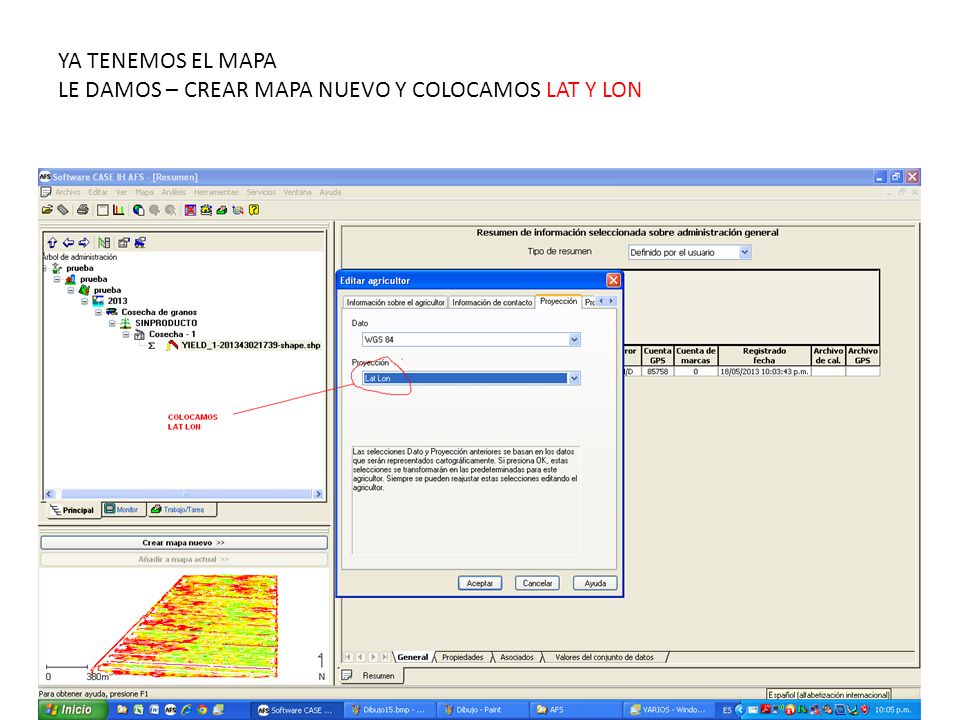Collapse the Cosecha - 1 tree node
The width and height of the screenshot is (960, 720).
(x=126, y=334)
